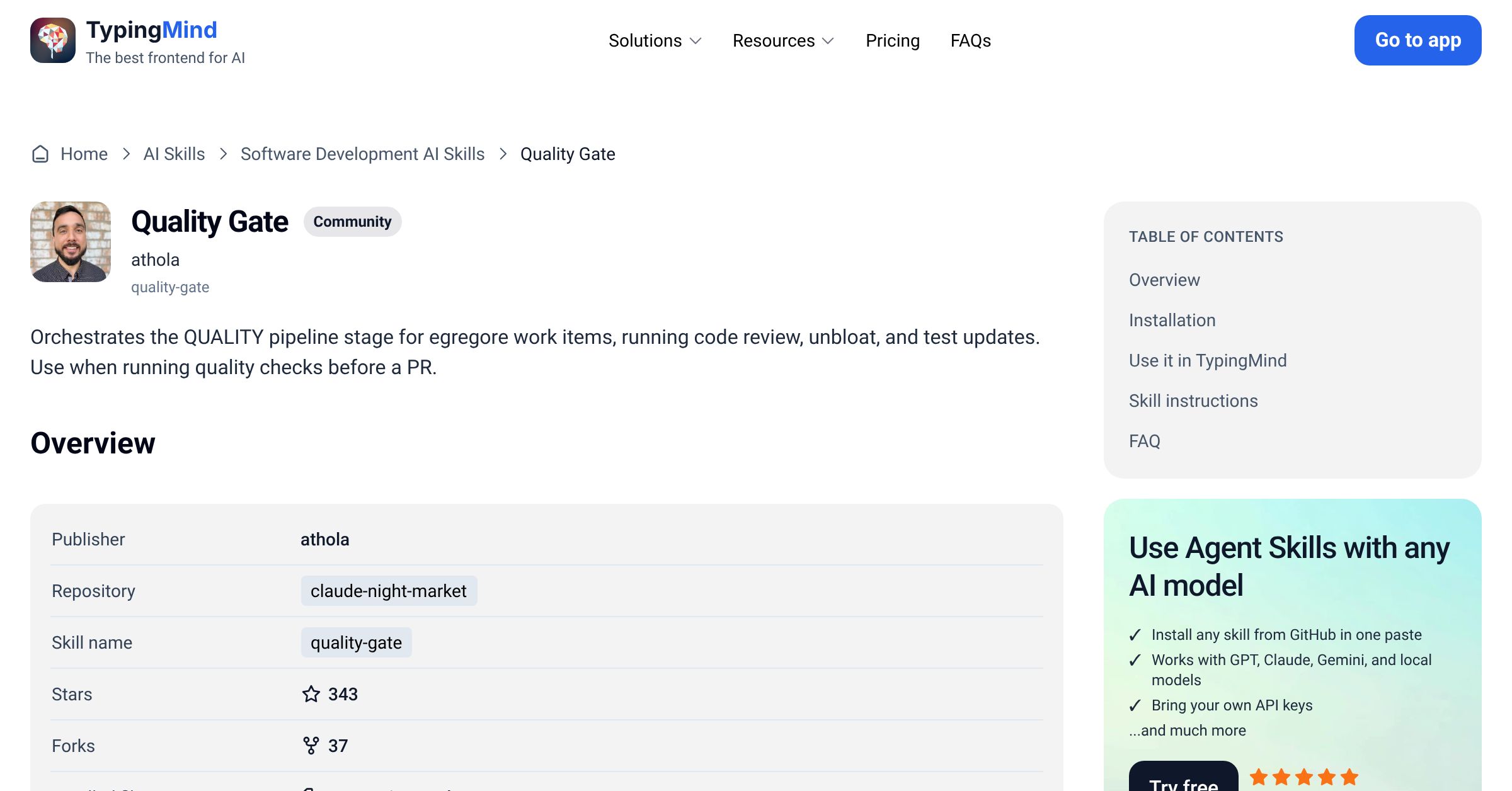Click the Quality Gate page heading
This screenshot has height=791, width=1512.
(x=210, y=222)
